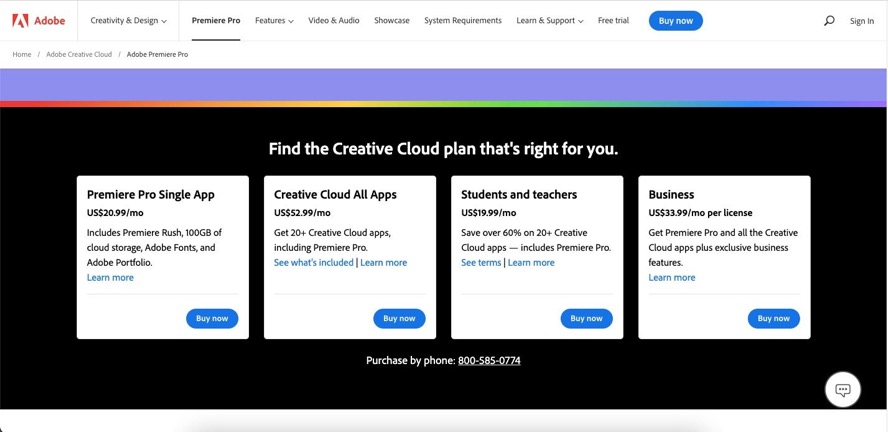Click the 'Find the Creative Cloud plan' headline

pos(443,149)
